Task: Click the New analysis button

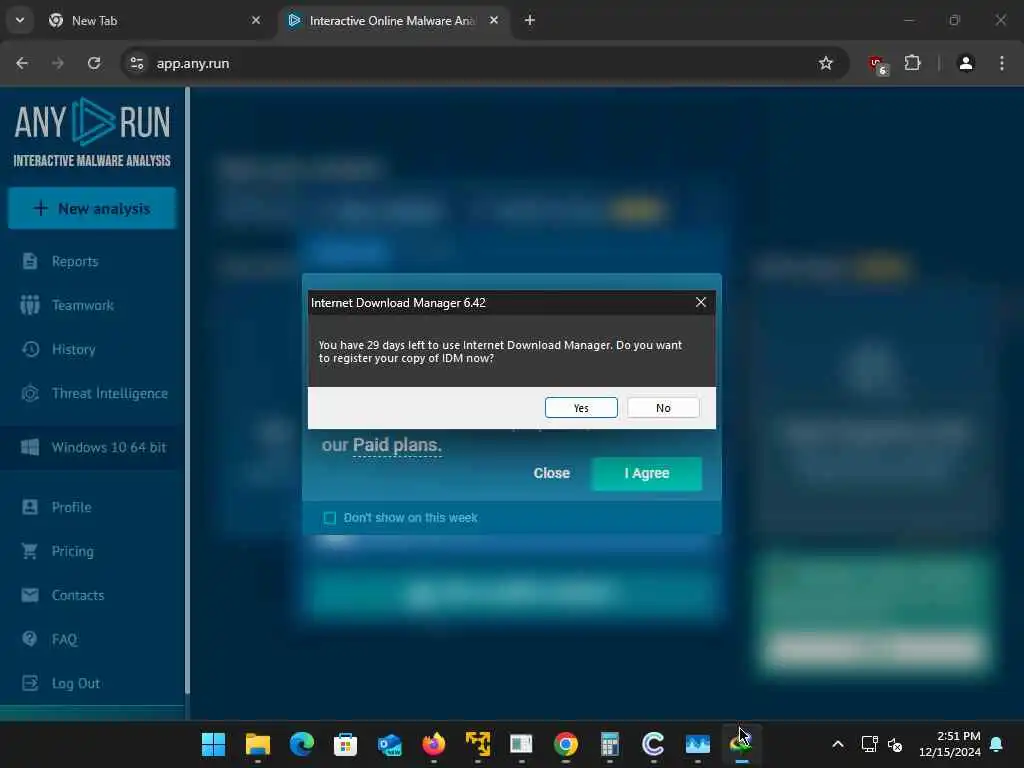Action: [92, 208]
